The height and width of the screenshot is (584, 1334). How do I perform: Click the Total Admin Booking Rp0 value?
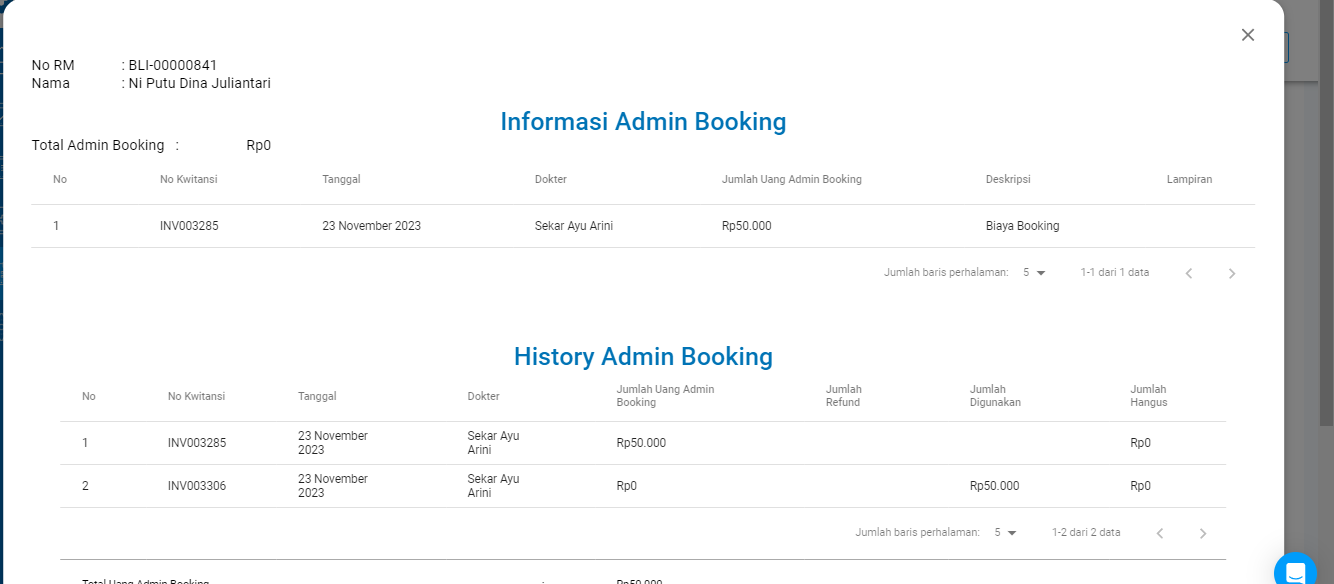point(259,145)
